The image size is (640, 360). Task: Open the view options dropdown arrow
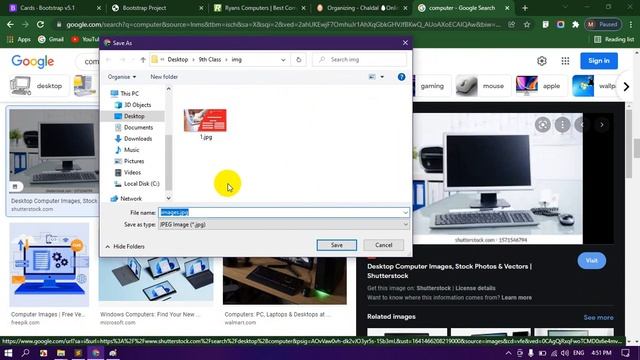tap(382, 77)
